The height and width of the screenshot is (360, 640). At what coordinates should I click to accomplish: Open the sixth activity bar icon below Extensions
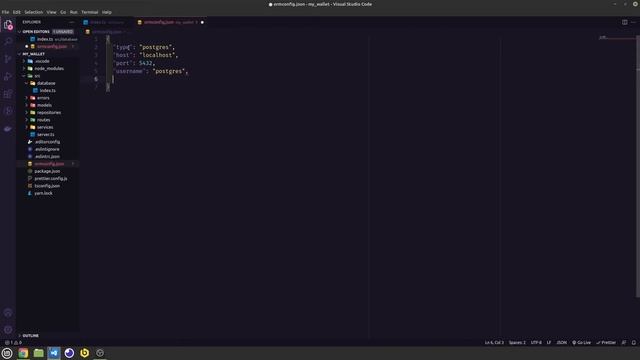pos(8,111)
